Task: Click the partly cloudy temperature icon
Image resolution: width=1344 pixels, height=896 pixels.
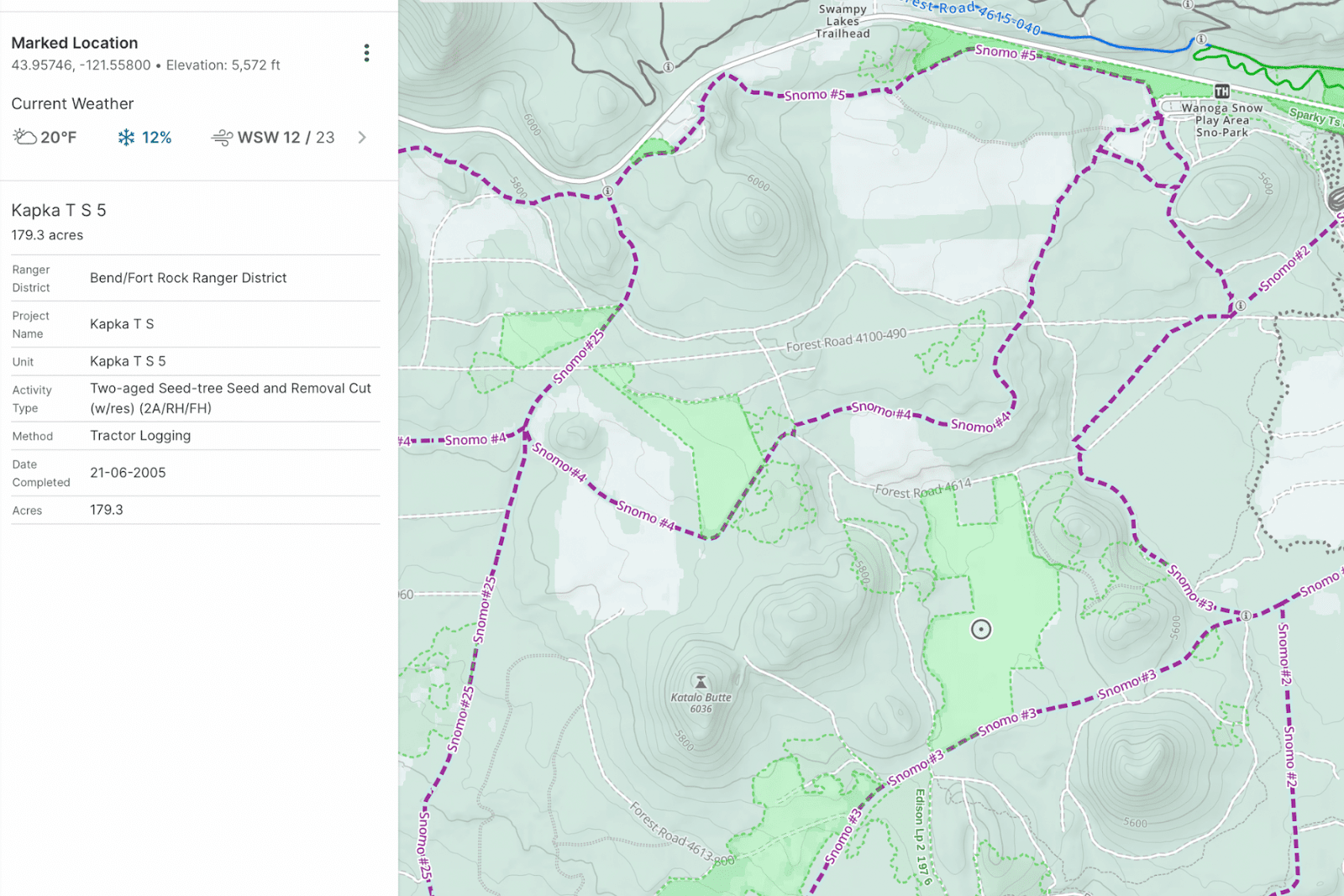Action: tap(24, 136)
